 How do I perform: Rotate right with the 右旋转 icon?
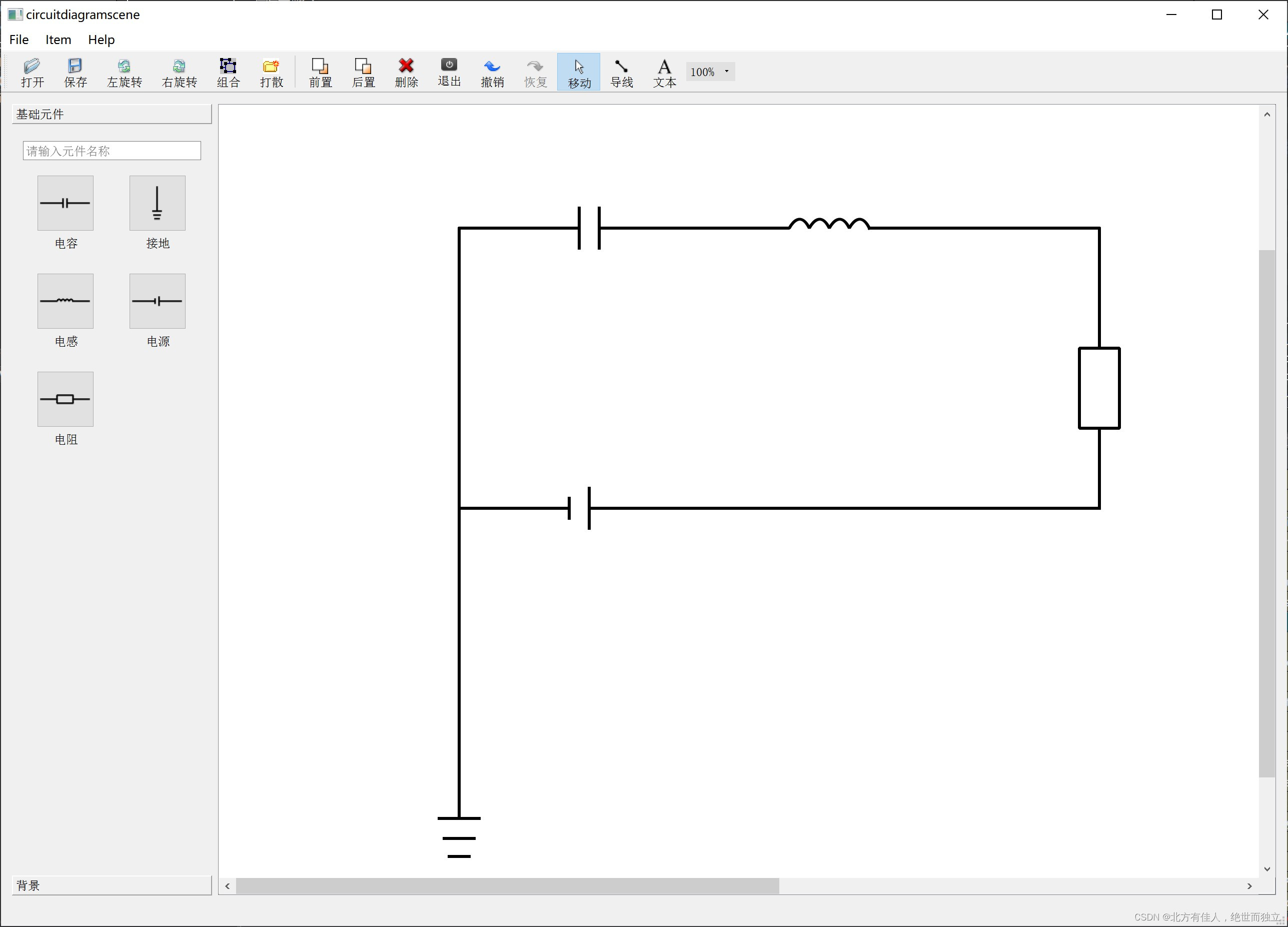click(x=179, y=72)
